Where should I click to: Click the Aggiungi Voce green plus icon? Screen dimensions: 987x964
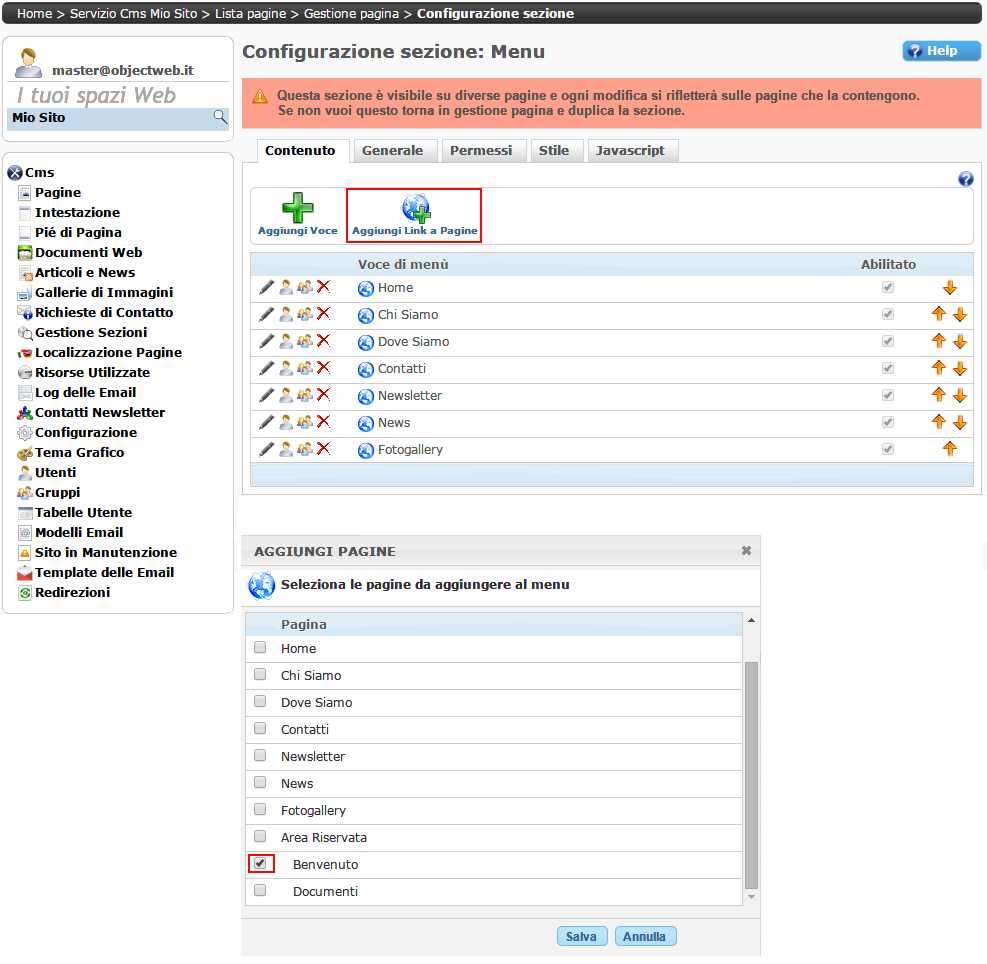[x=297, y=208]
